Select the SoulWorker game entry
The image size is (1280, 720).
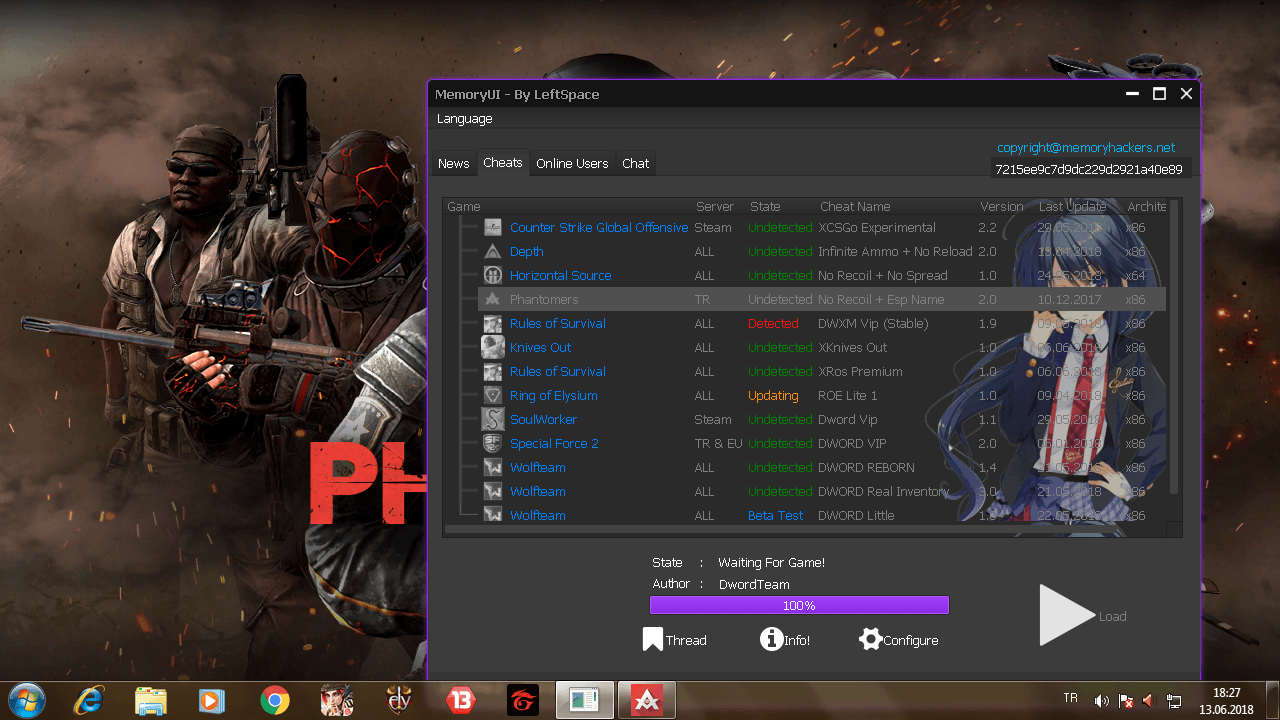tap(543, 420)
